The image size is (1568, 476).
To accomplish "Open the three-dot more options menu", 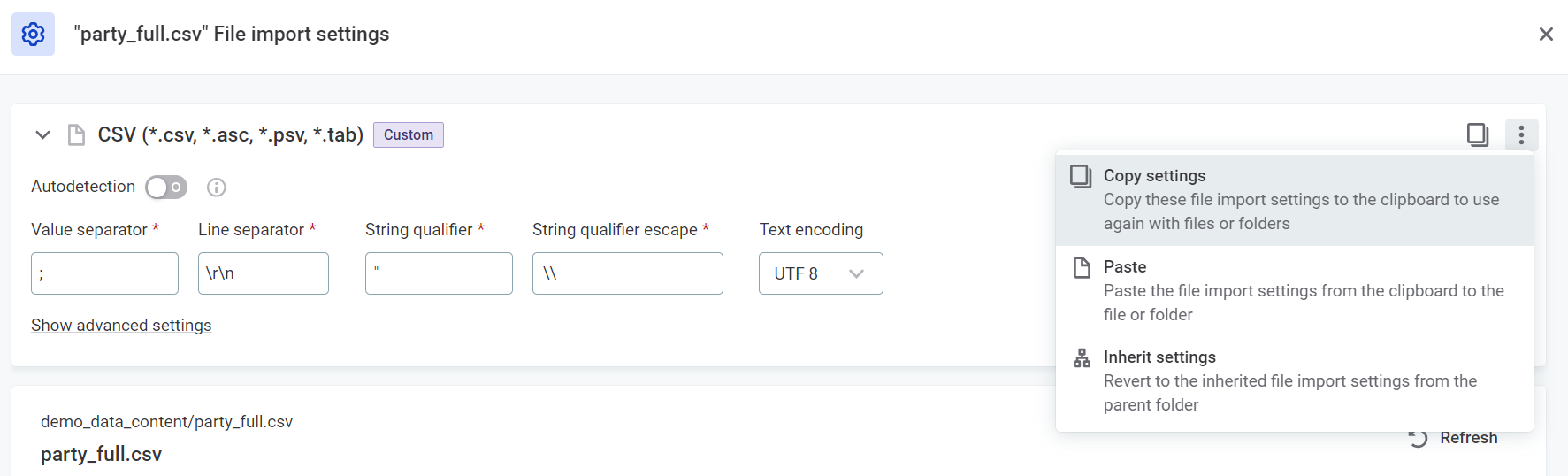I will [1521, 134].
